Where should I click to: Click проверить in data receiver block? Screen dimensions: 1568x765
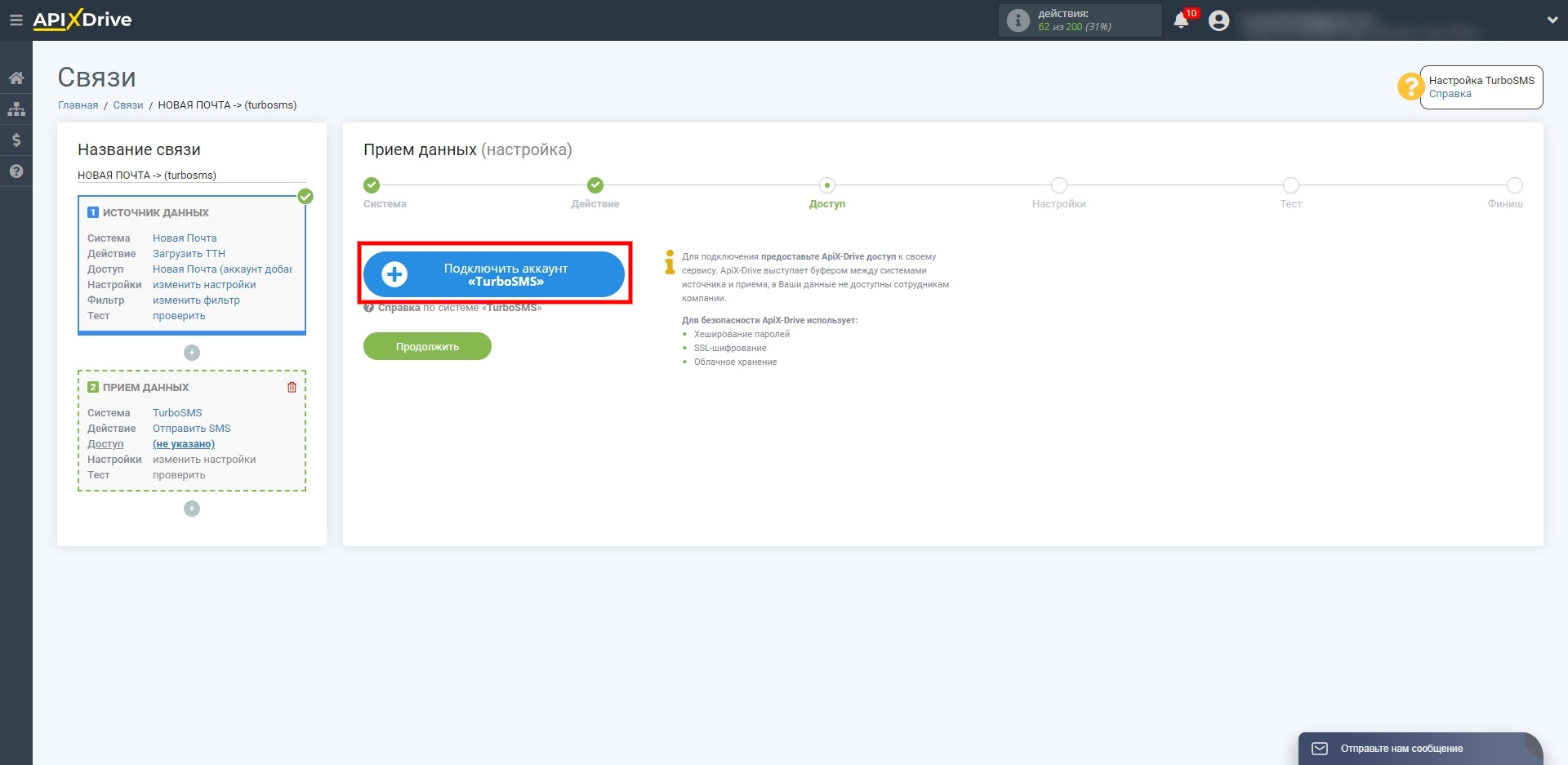click(x=179, y=475)
